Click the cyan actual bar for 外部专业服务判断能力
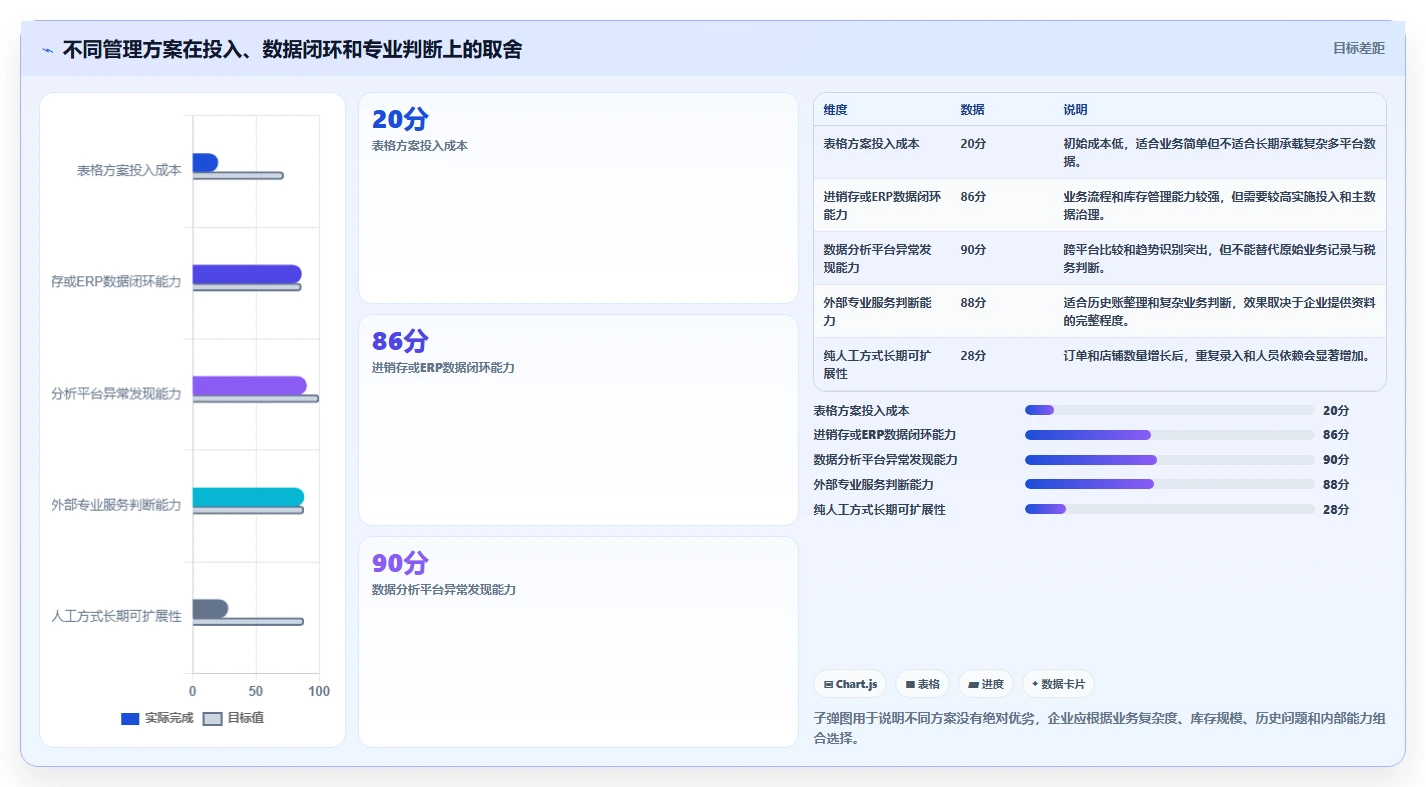The height and width of the screenshot is (787, 1426). (248, 497)
